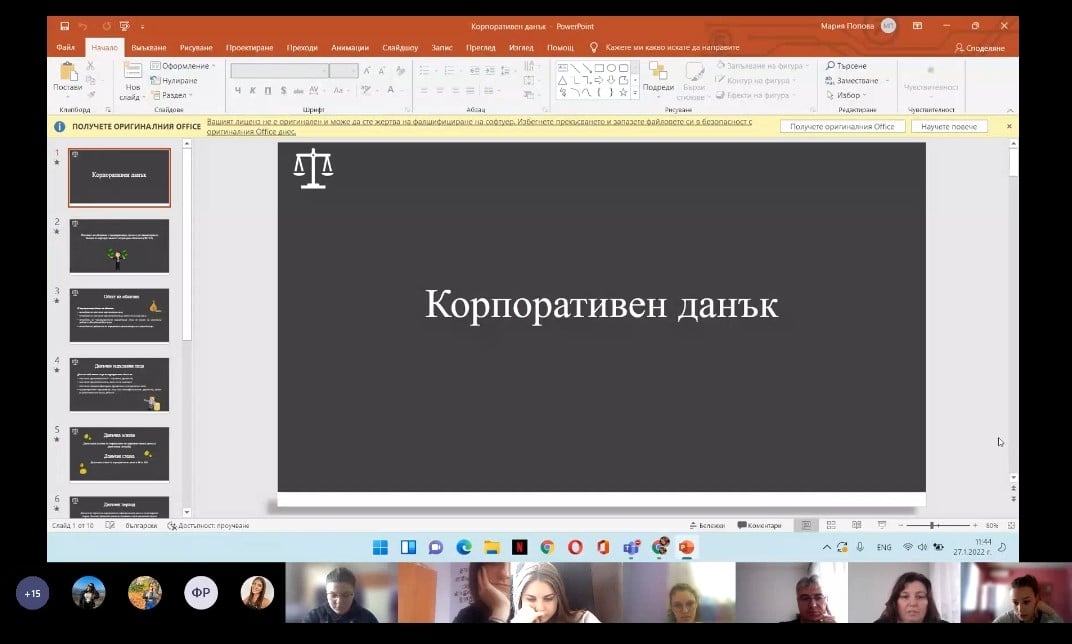Open File Explorer from the taskbar
Image resolution: width=1072 pixels, height=644 pixels.
tap(492, 547)
